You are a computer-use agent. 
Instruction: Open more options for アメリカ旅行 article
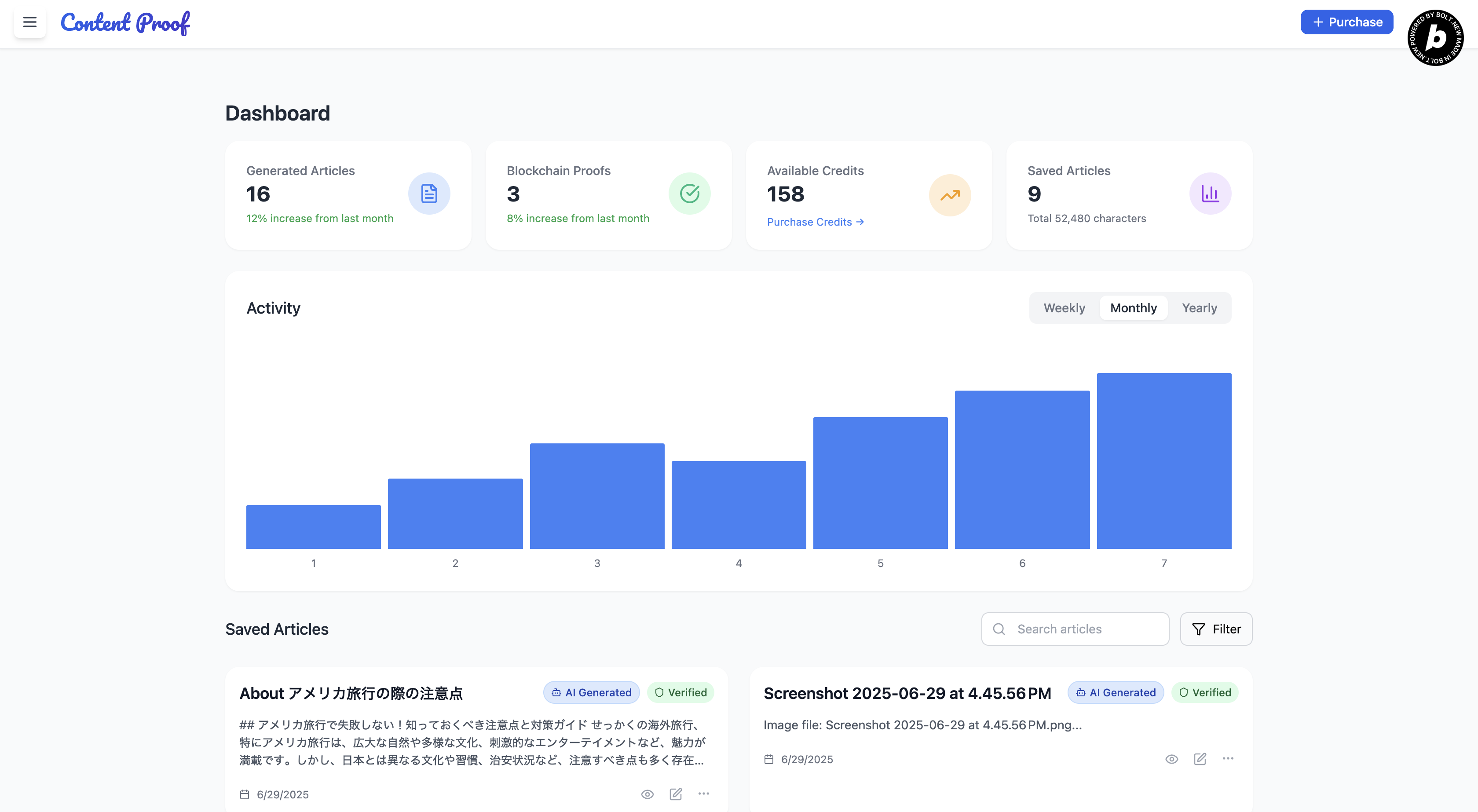coord(703,794)
